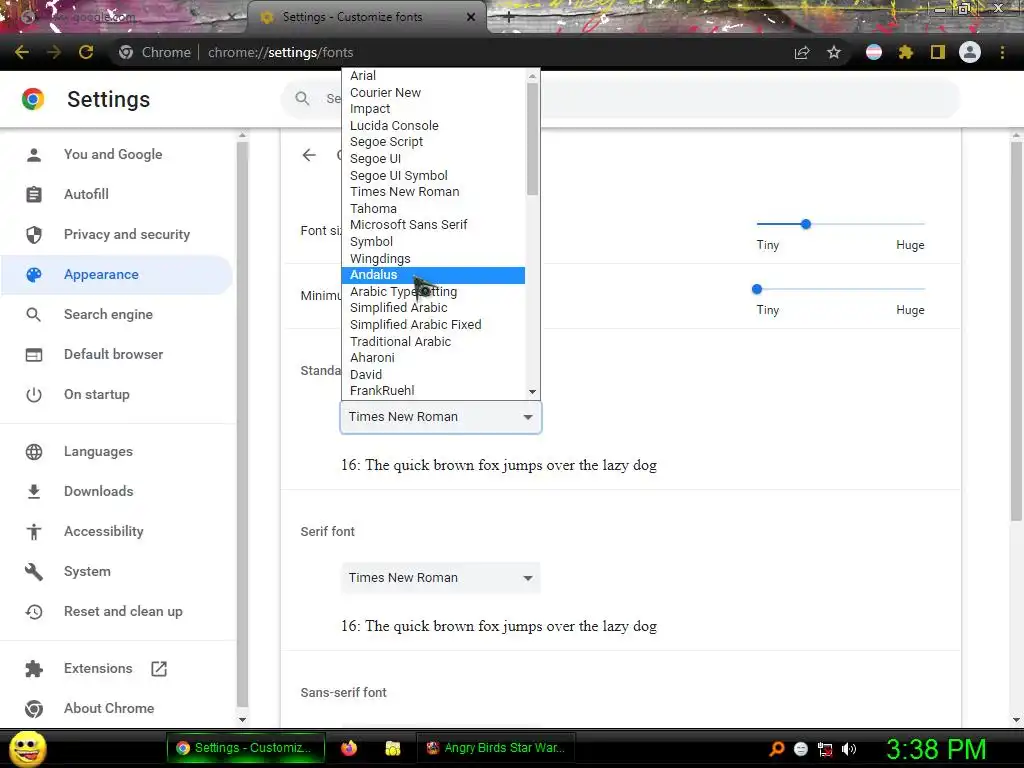1024x768 pixels.
Task: Open the Serif font dropdown
Action: [x=441, y=578]
